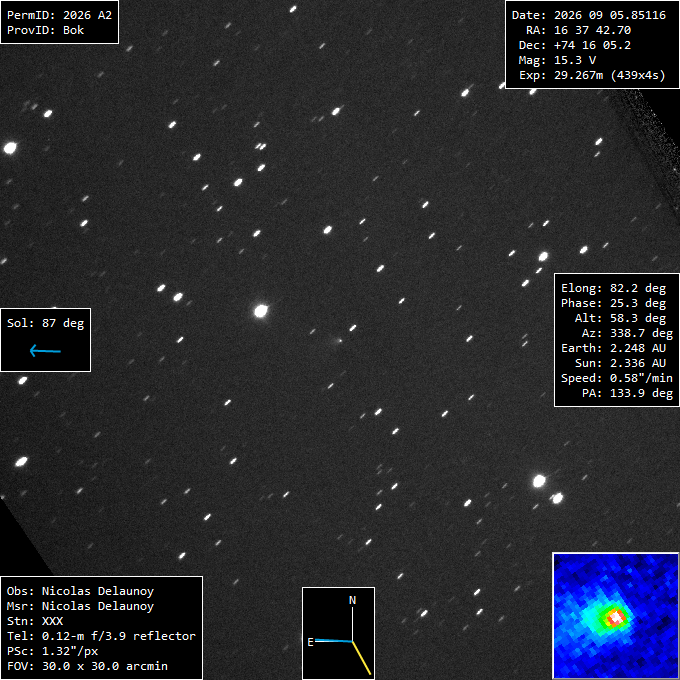Click the Sol 87 deg label

click(x=46, y=323)
